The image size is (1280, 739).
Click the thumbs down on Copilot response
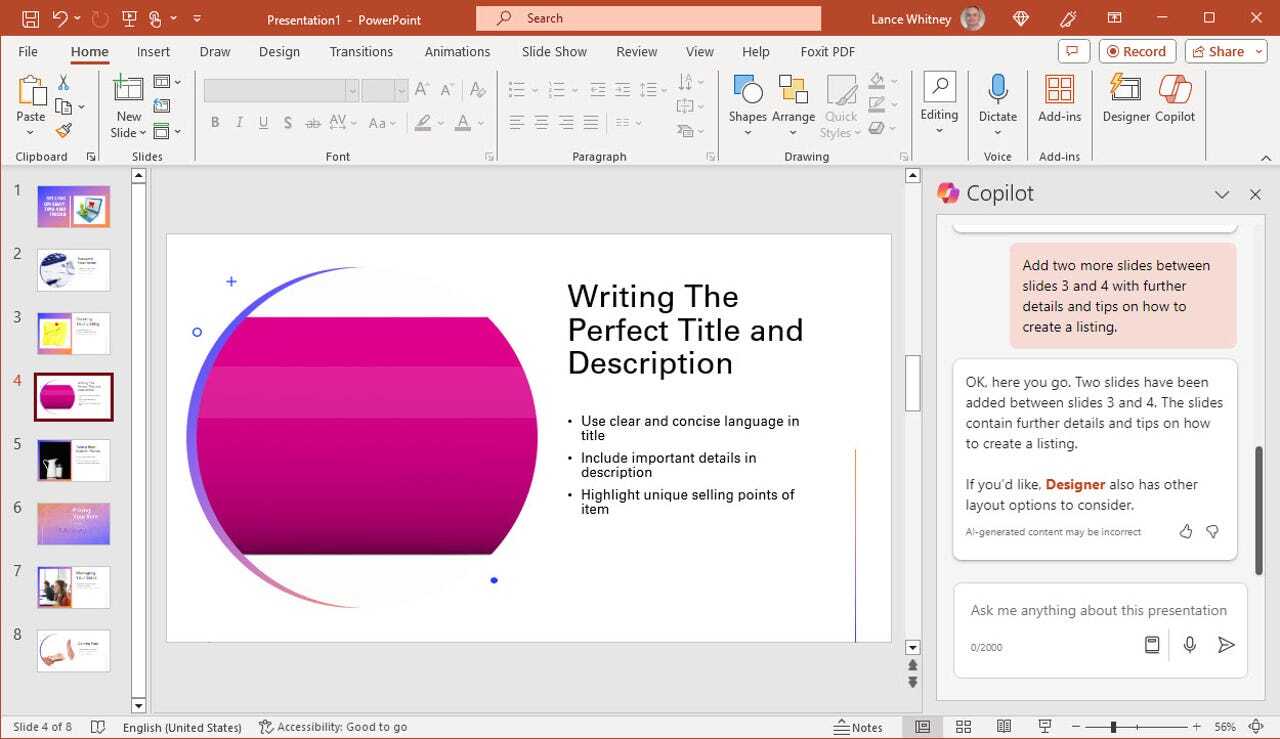[1212, 532]
